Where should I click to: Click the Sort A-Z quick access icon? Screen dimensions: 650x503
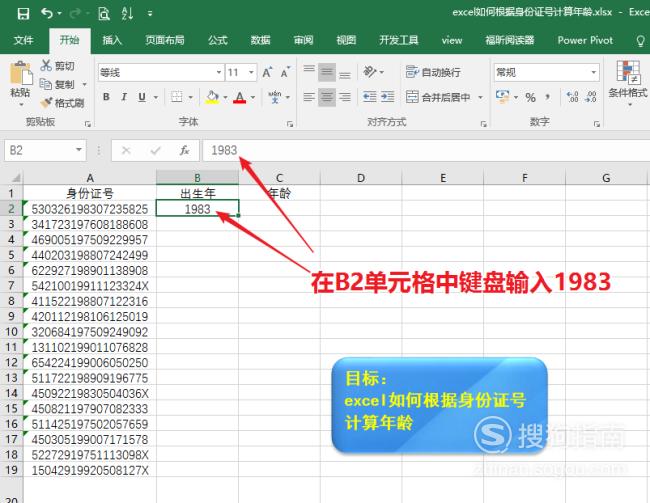(127, 14)
